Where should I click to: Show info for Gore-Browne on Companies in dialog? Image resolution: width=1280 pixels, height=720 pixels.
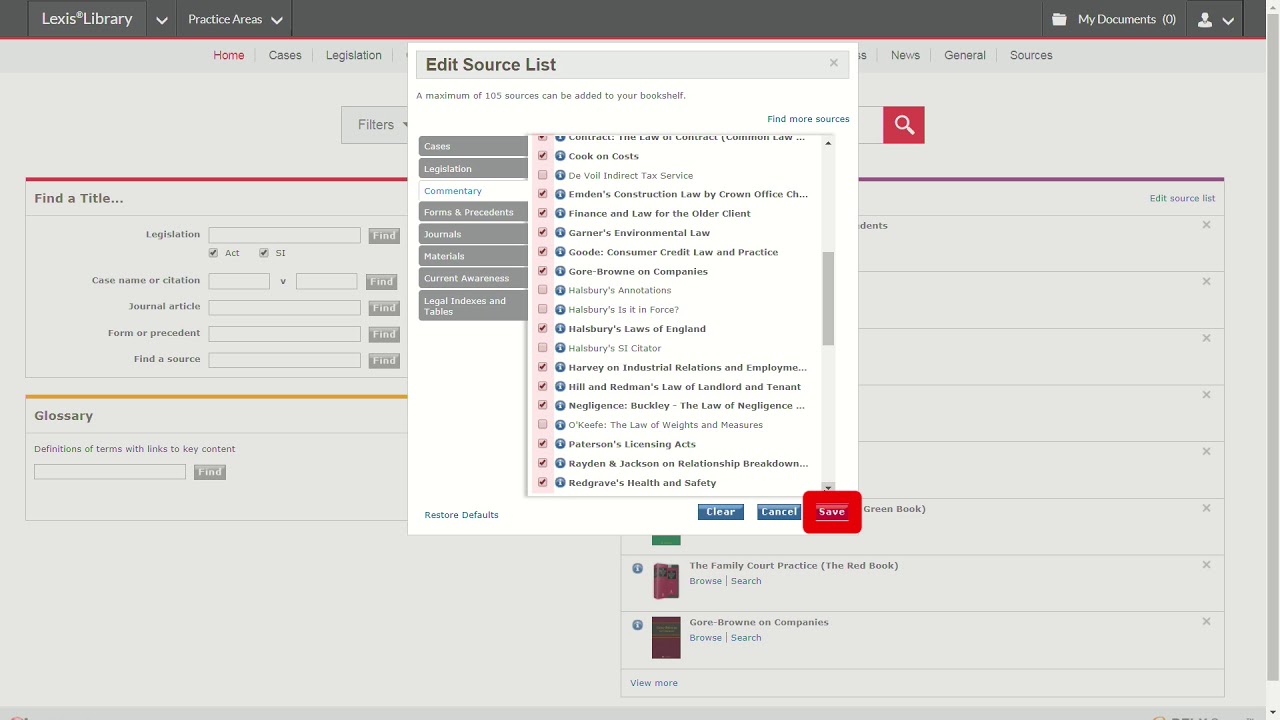point(560,271)
